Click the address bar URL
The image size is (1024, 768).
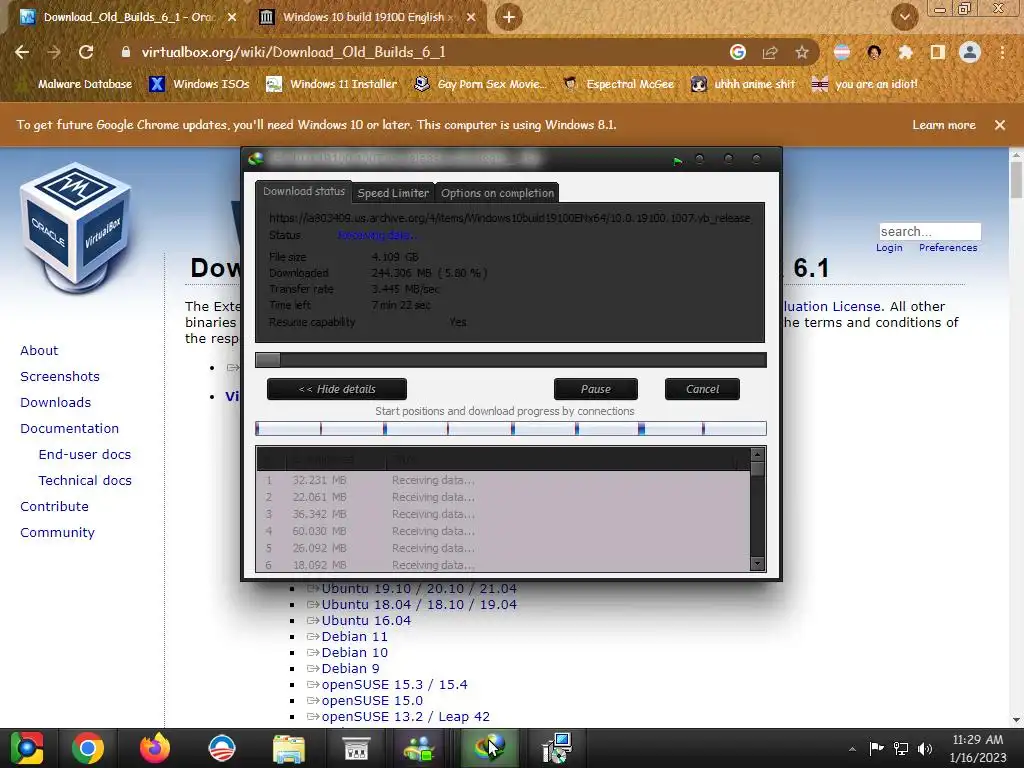(x=293, y=52)
